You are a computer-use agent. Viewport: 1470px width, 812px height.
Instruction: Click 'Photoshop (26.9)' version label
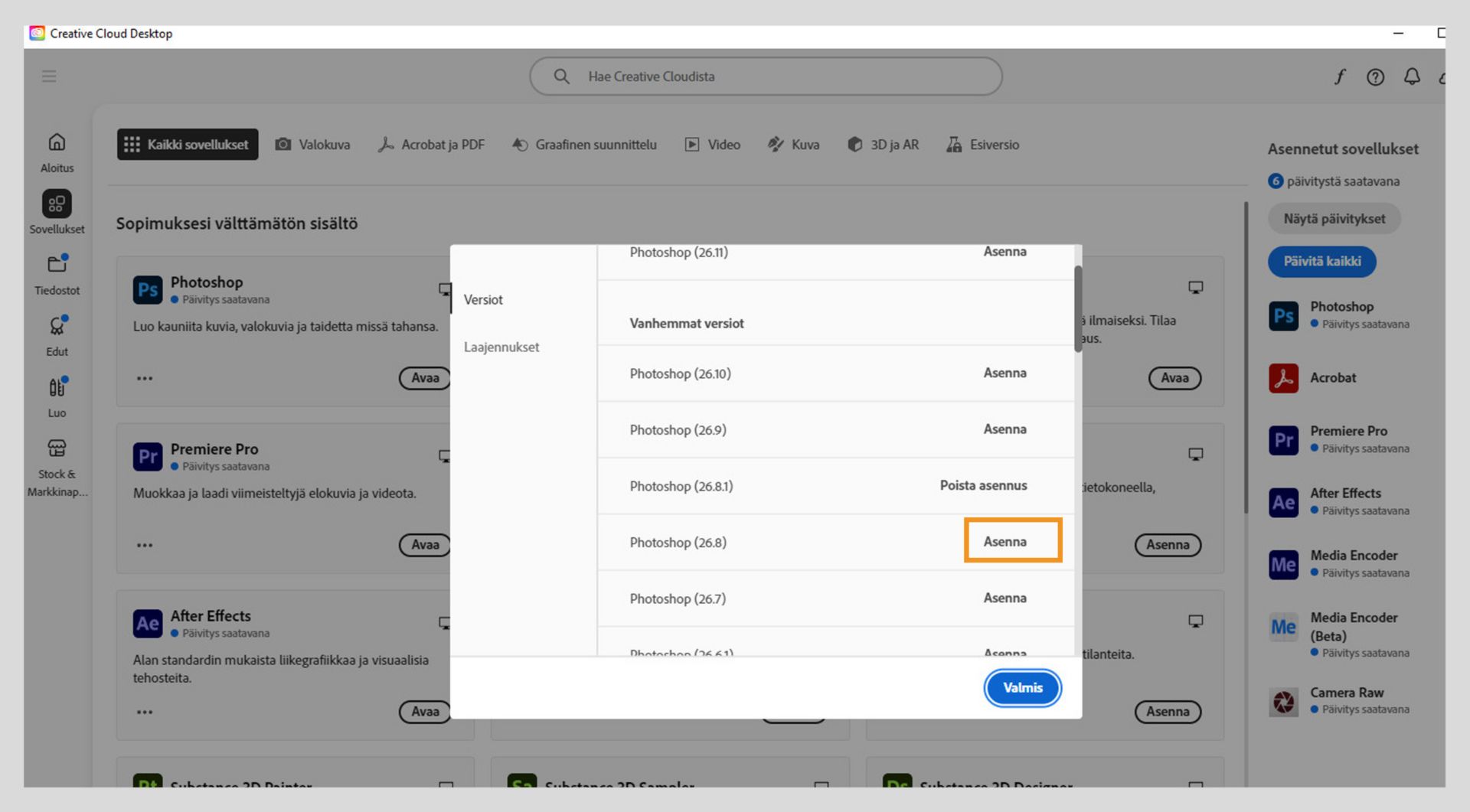(678, 430)
